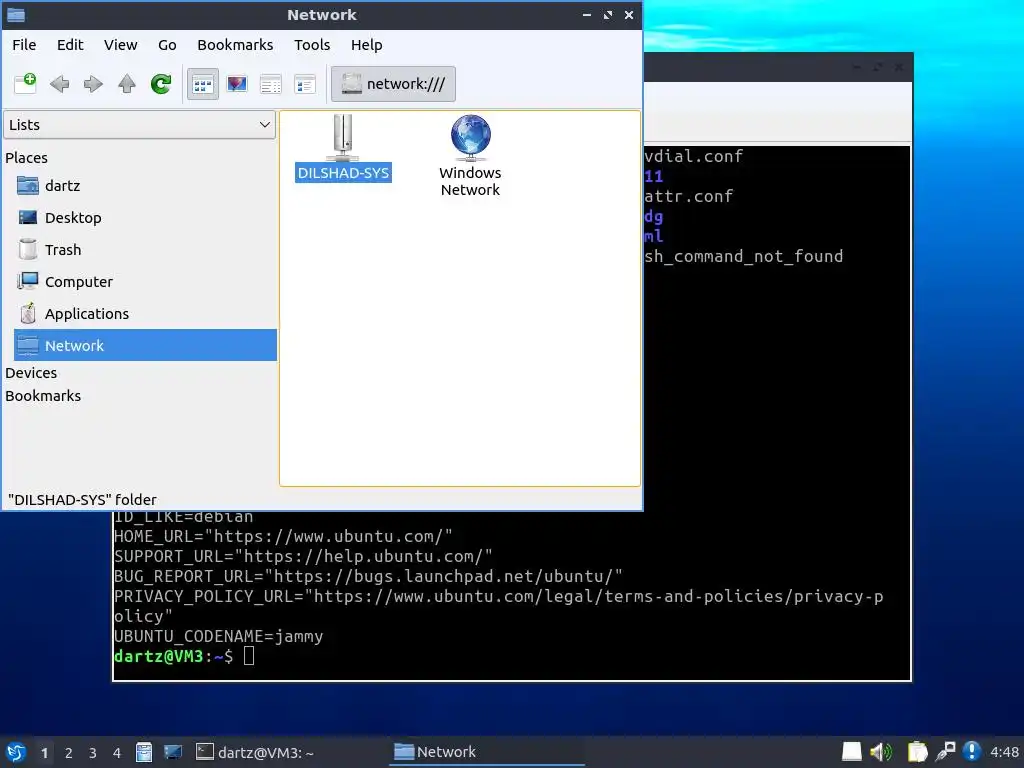Open the File menu
The height and width of the screenshot is (768, 1024).
[x=24, y=45]
